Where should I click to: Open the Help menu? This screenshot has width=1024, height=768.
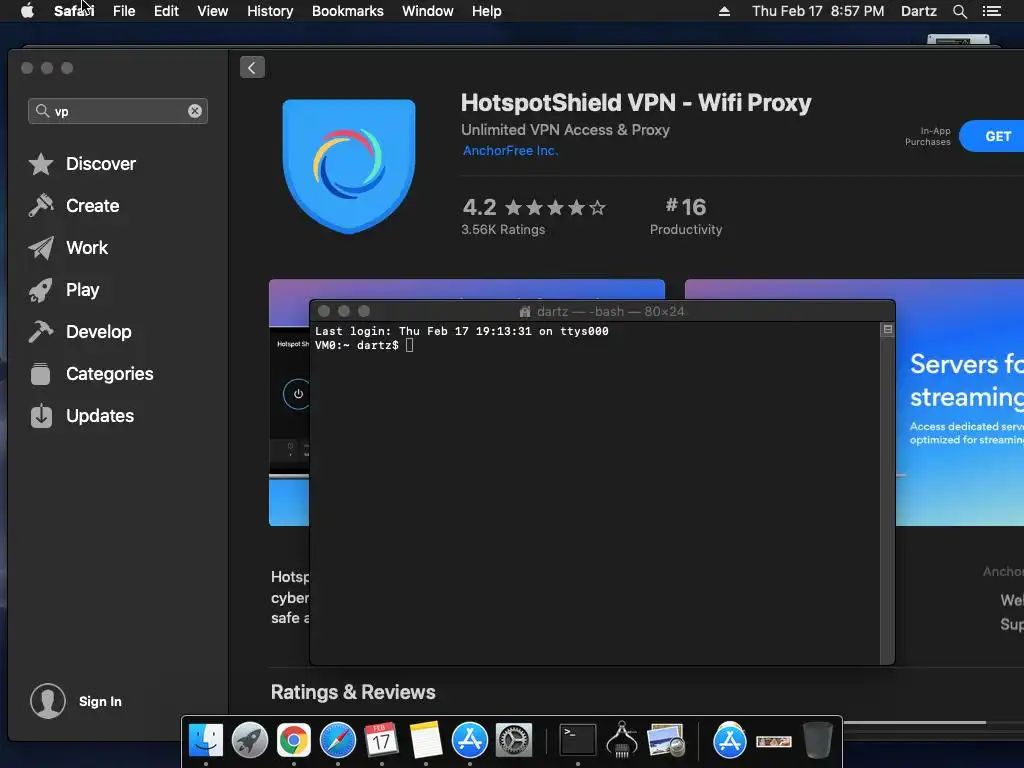pos(487,11)
